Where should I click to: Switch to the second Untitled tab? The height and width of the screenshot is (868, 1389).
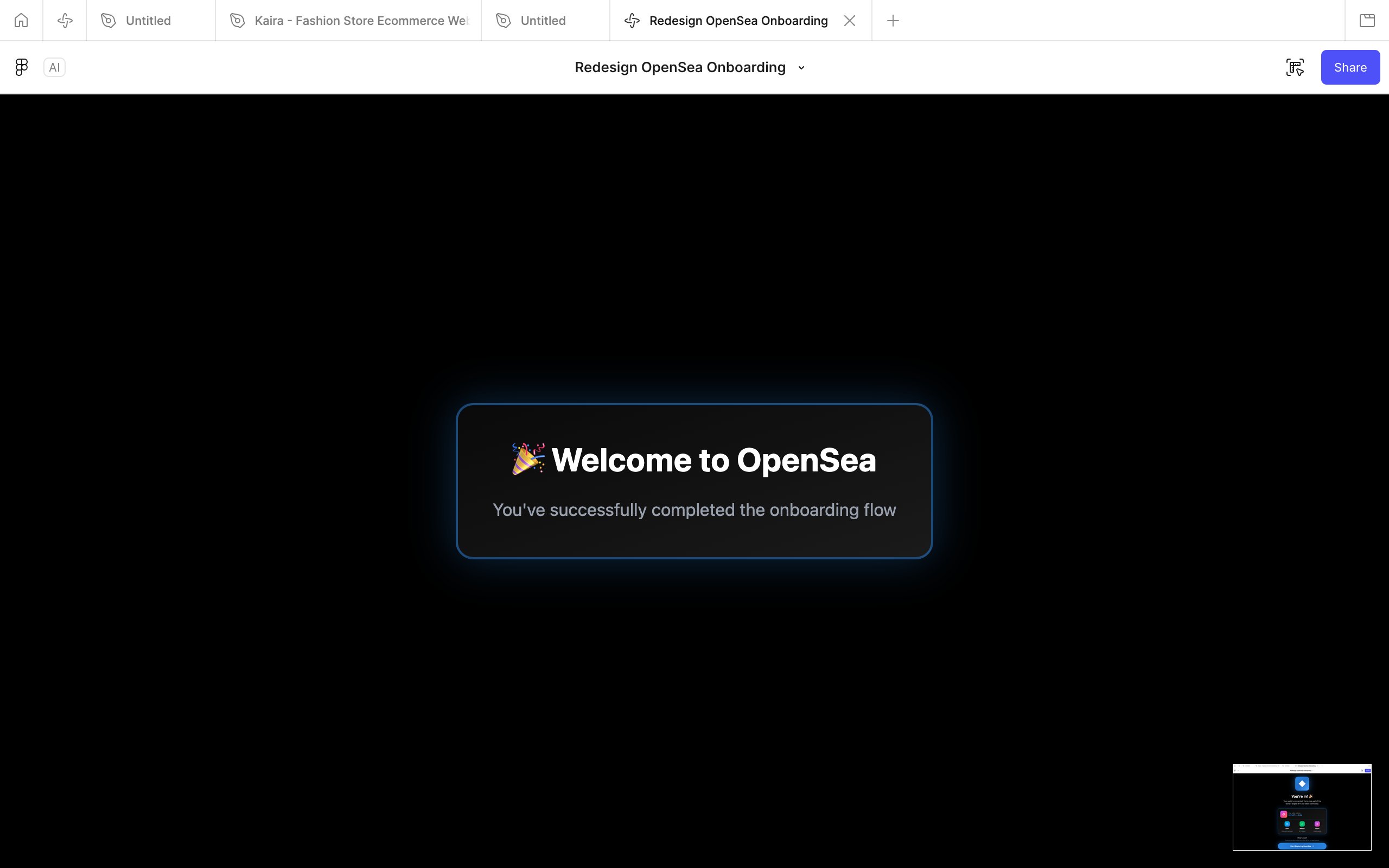543,21
